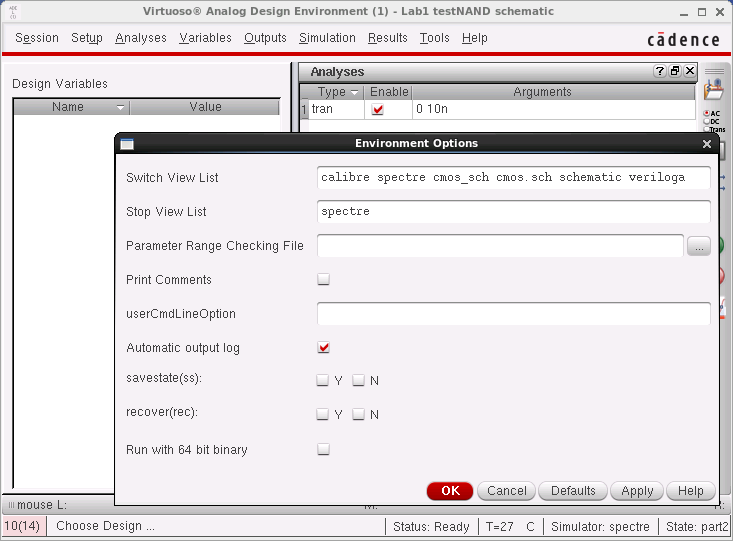
Task: Click the Choose Design folder icon
Action: click(714, 89)
